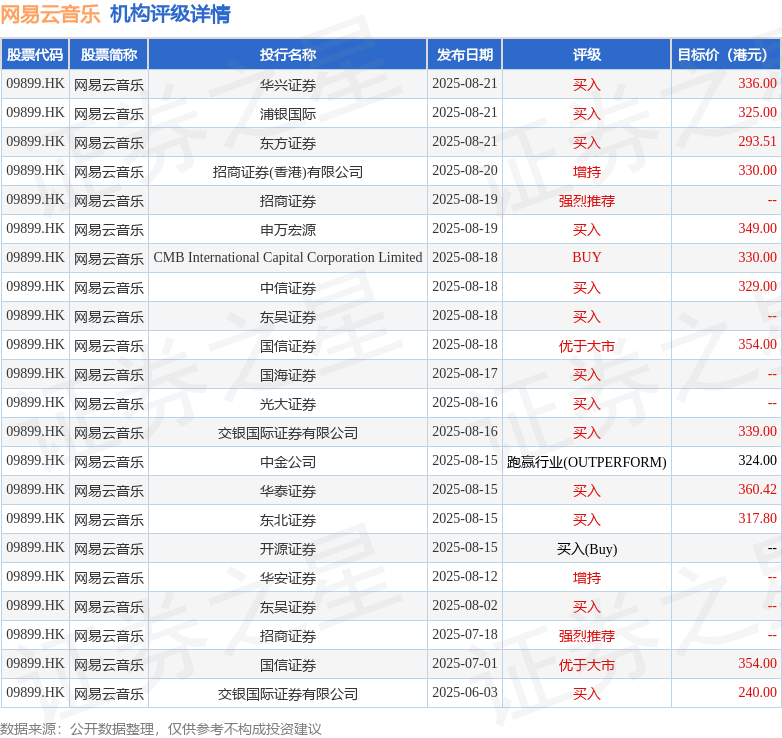Screen dimensions: 782x738
Task: Click the 投行名称 column header
Action: (x=288, y=54)
